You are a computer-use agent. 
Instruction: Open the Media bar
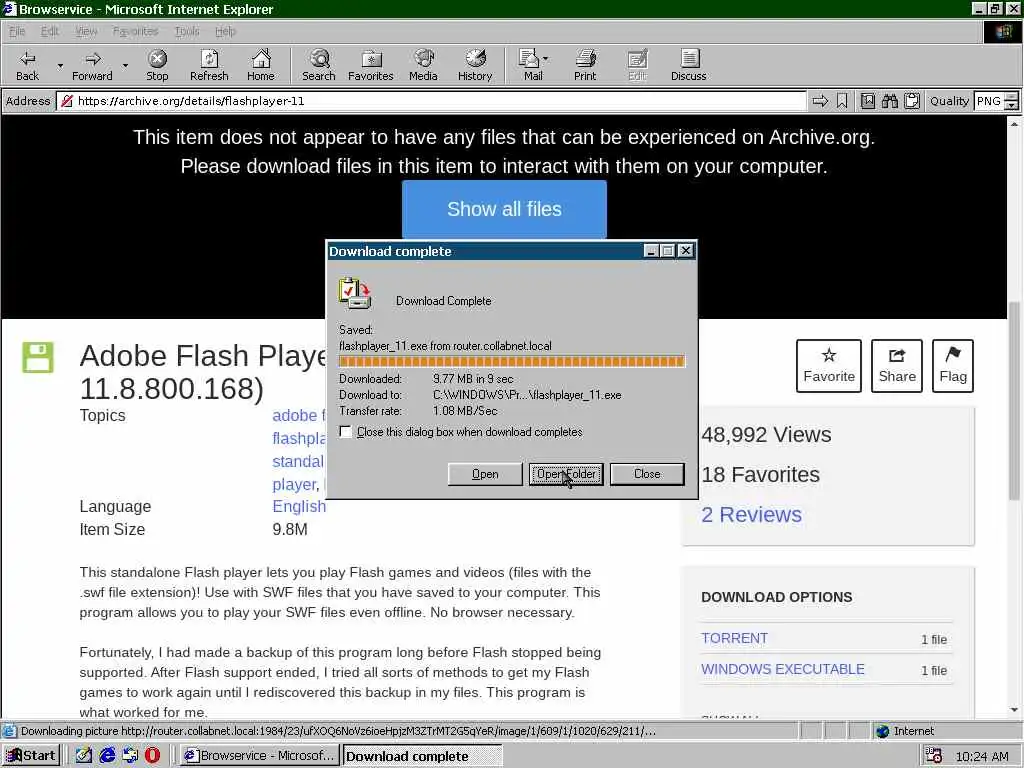[423, 65]
